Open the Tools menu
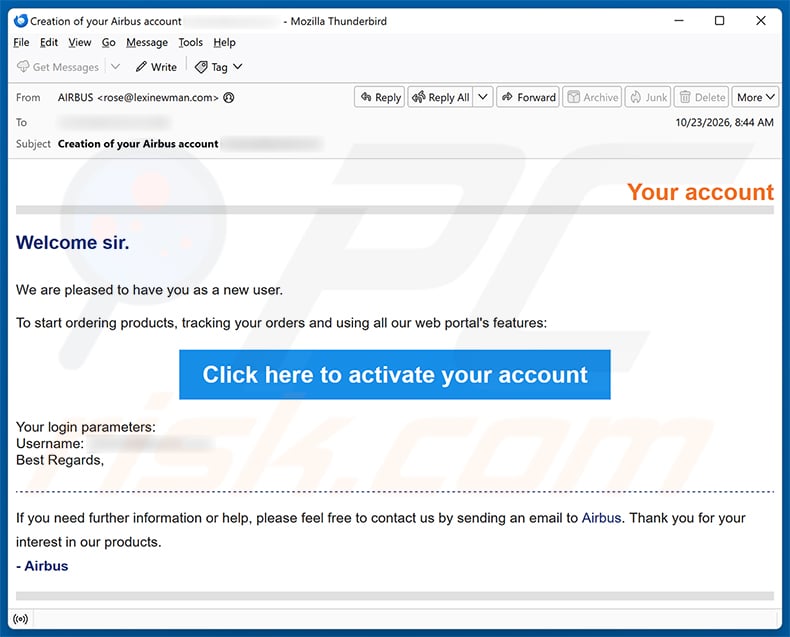The height and width of the screenshot is (637, 790). coord(190,42)
